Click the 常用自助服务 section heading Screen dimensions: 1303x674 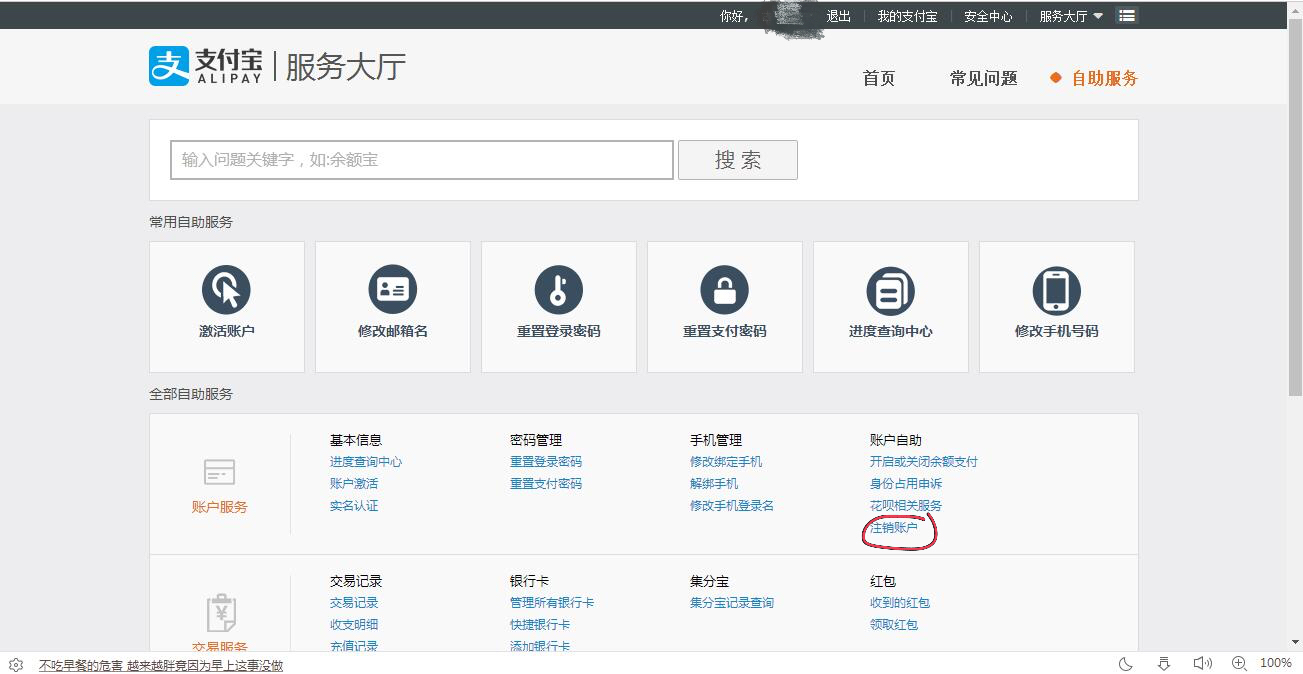(191, 222)
